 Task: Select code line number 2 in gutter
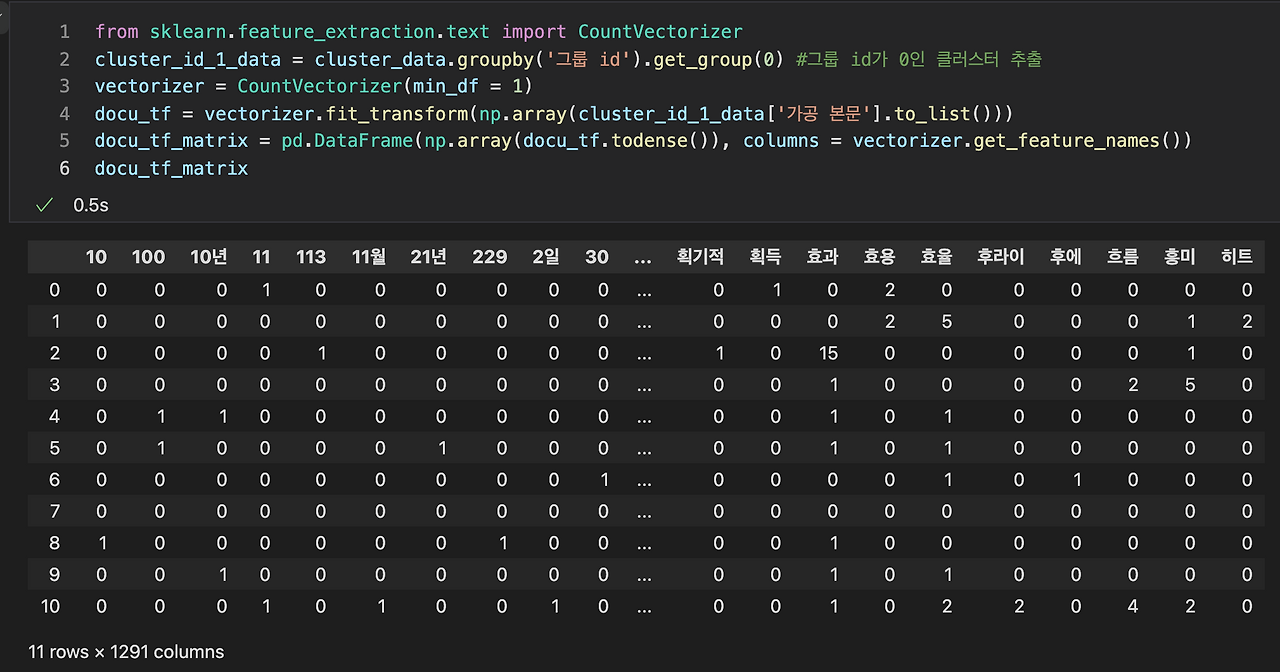(65, 59)
